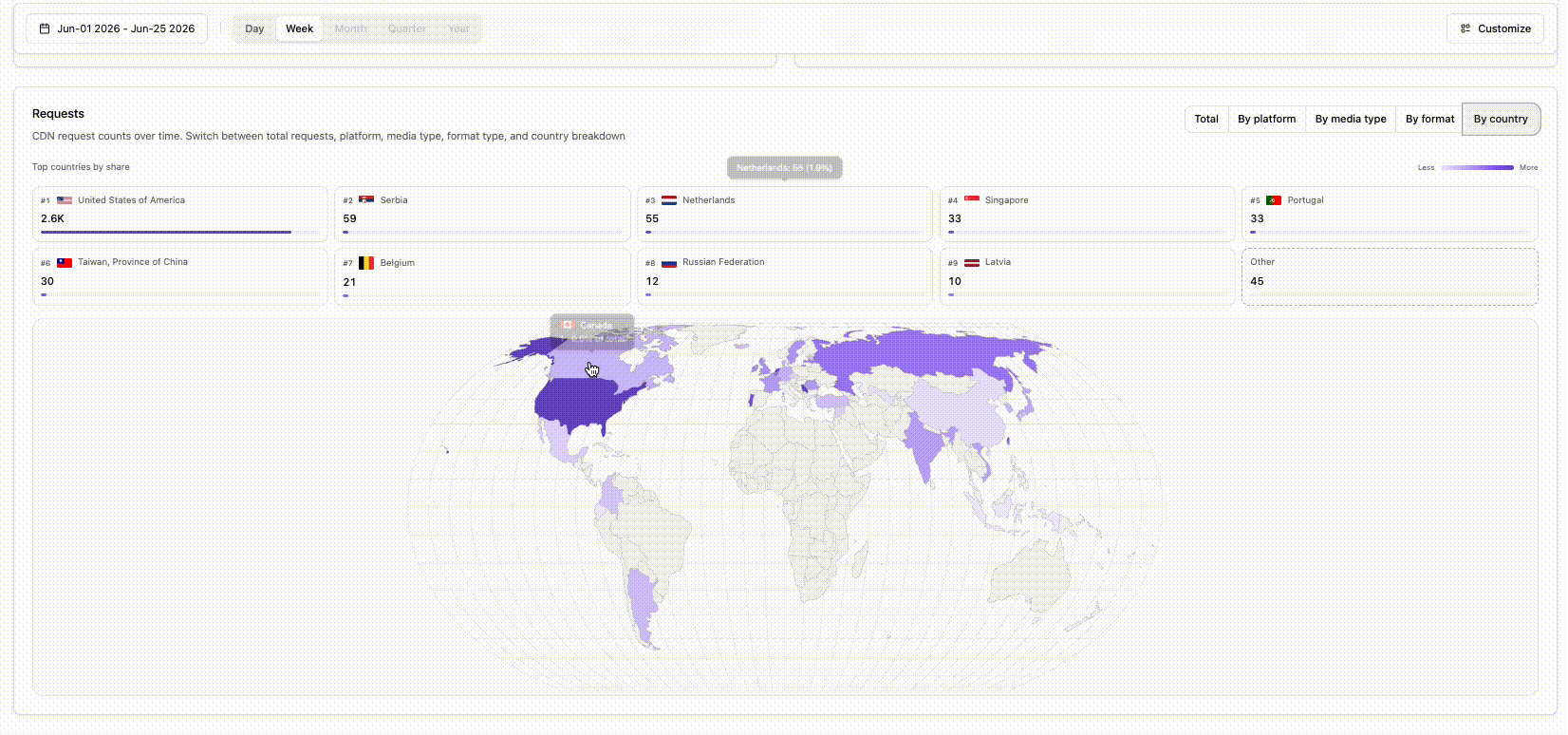
Task: Click the Belgium flag icon
Action: click(x=366, y=263)
